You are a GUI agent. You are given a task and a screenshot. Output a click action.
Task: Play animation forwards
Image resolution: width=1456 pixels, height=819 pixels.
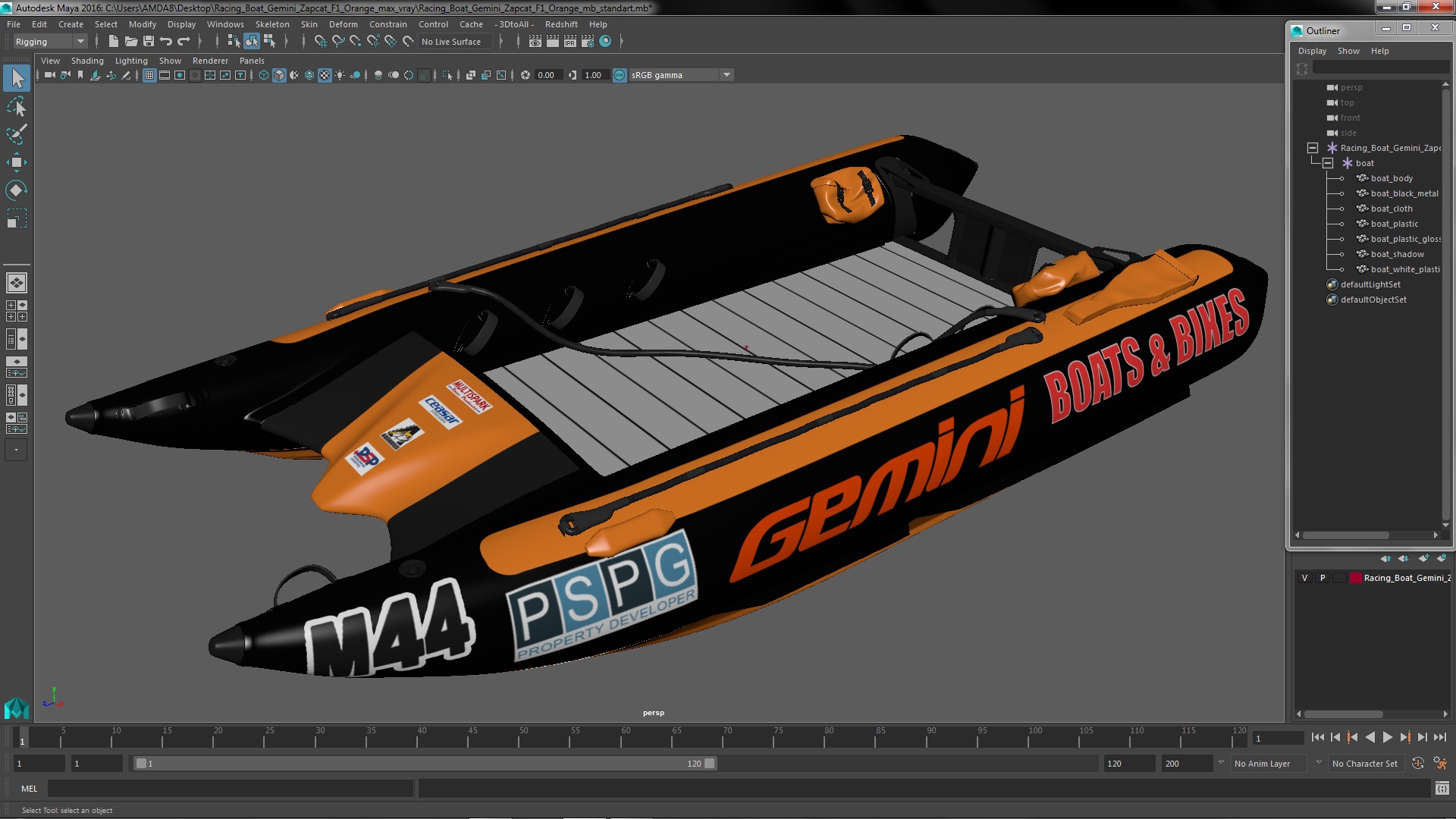pos(1388,737)
